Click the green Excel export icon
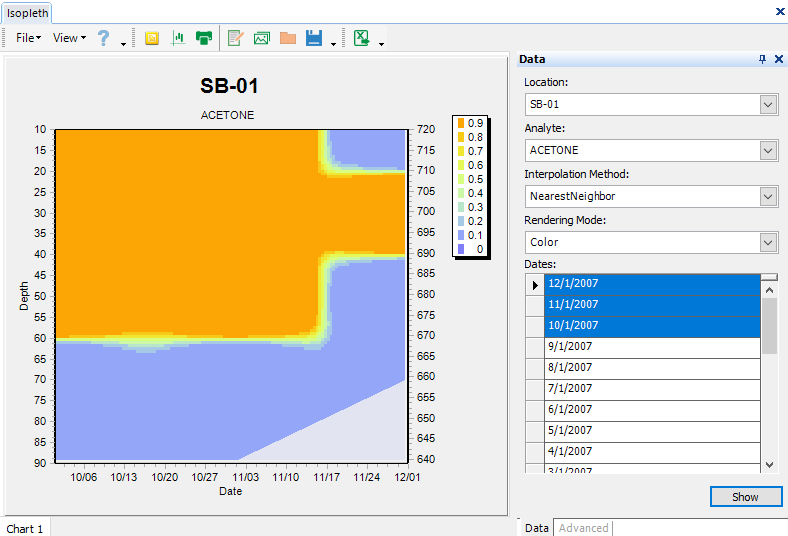Viewport: 788px width, 536px height. 362,38
